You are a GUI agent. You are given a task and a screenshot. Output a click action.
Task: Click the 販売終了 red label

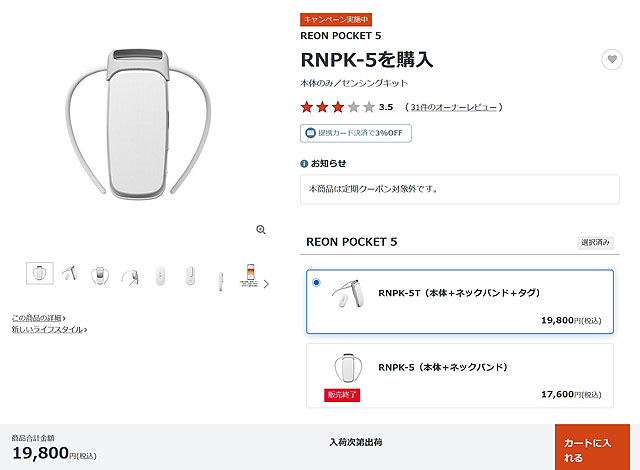pyautogui.click(x=342, y=395)
